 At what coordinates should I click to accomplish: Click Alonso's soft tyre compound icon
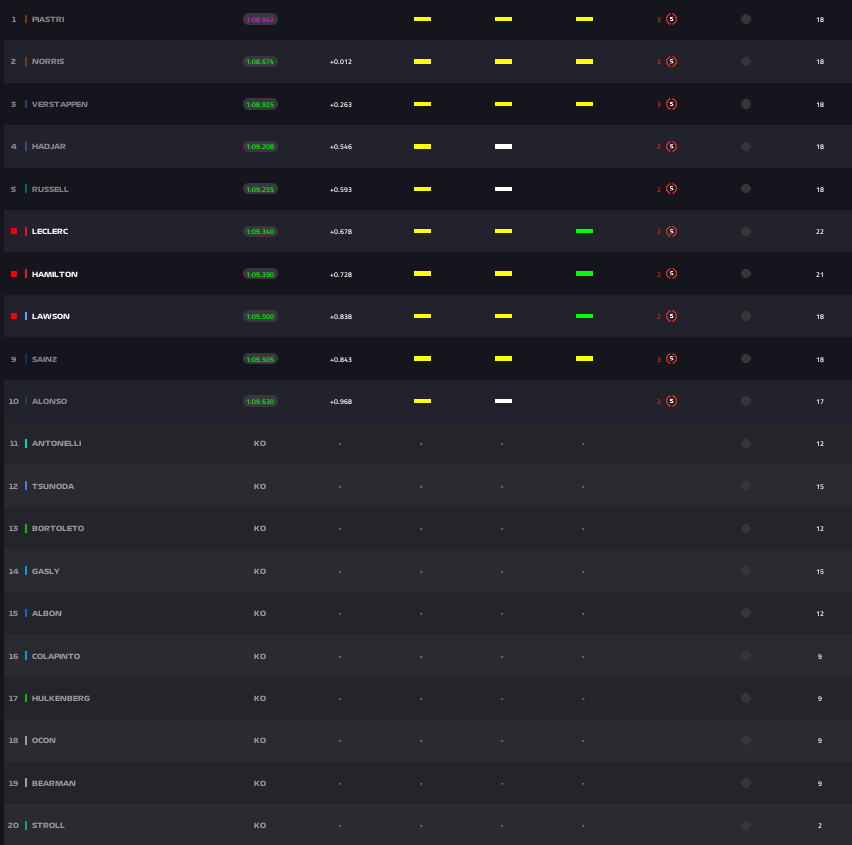(672, 401)
